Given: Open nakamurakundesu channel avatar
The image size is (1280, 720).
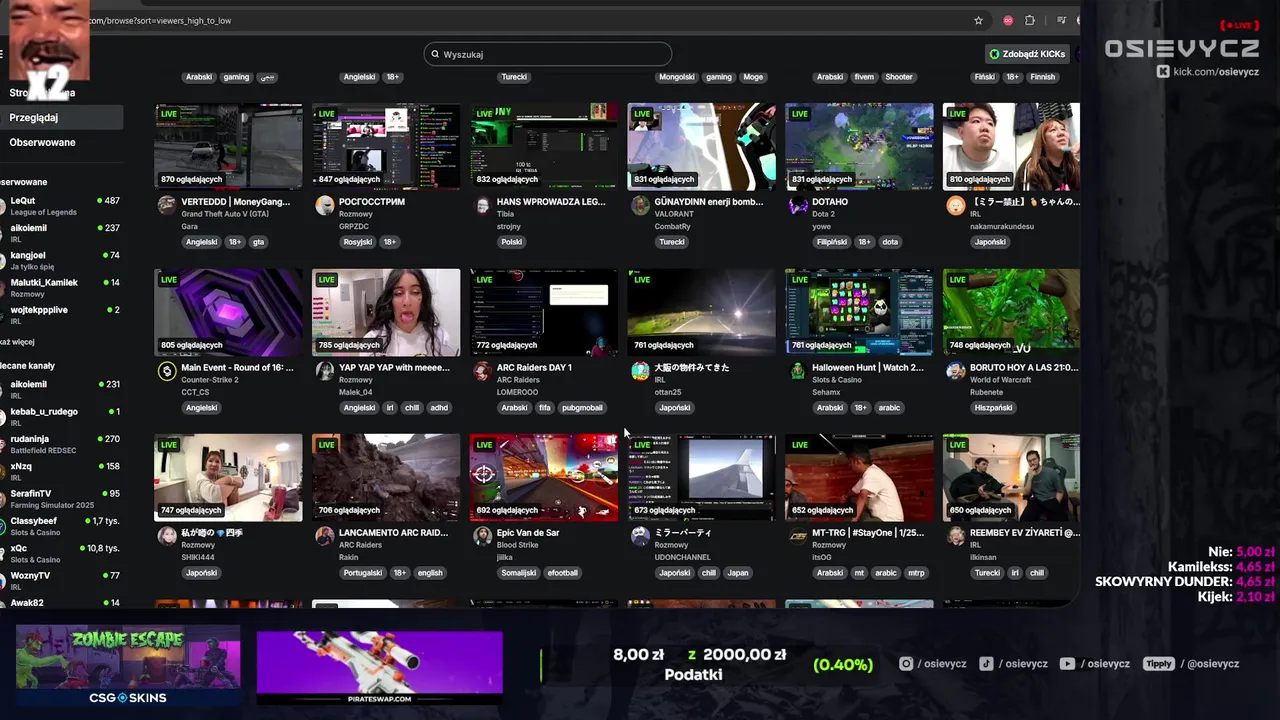Looking at the screenshot, I should (956, 205).
